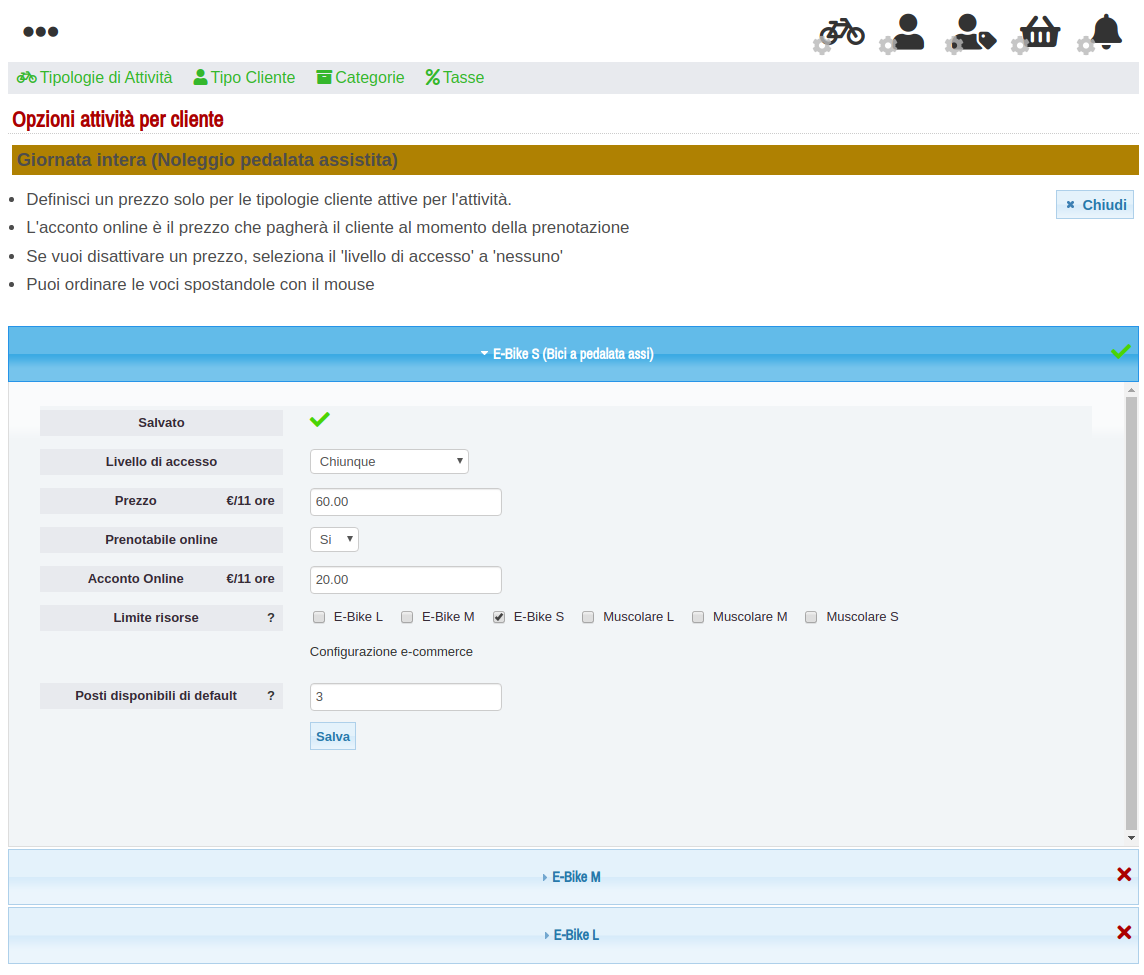Image resolution: width=1144 pixels, height=975 pixels.
Task: Open bicycle activity settings icon
Action: coord(840,32)
